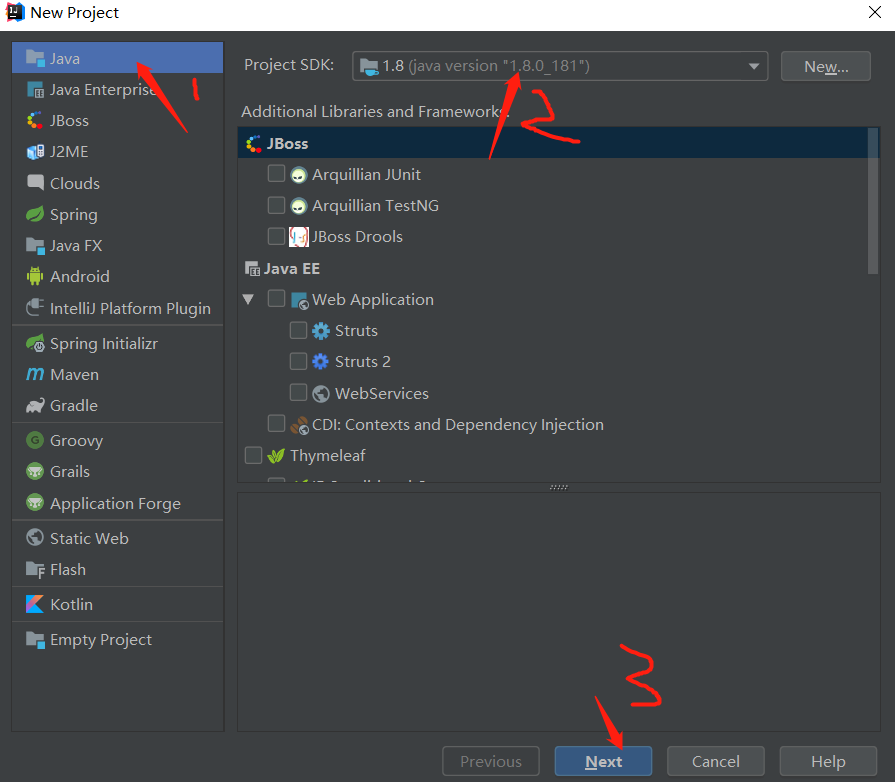Viewport: 895px width, 782px height.
Task: Click the Grails icon
Action: [35, 471]
